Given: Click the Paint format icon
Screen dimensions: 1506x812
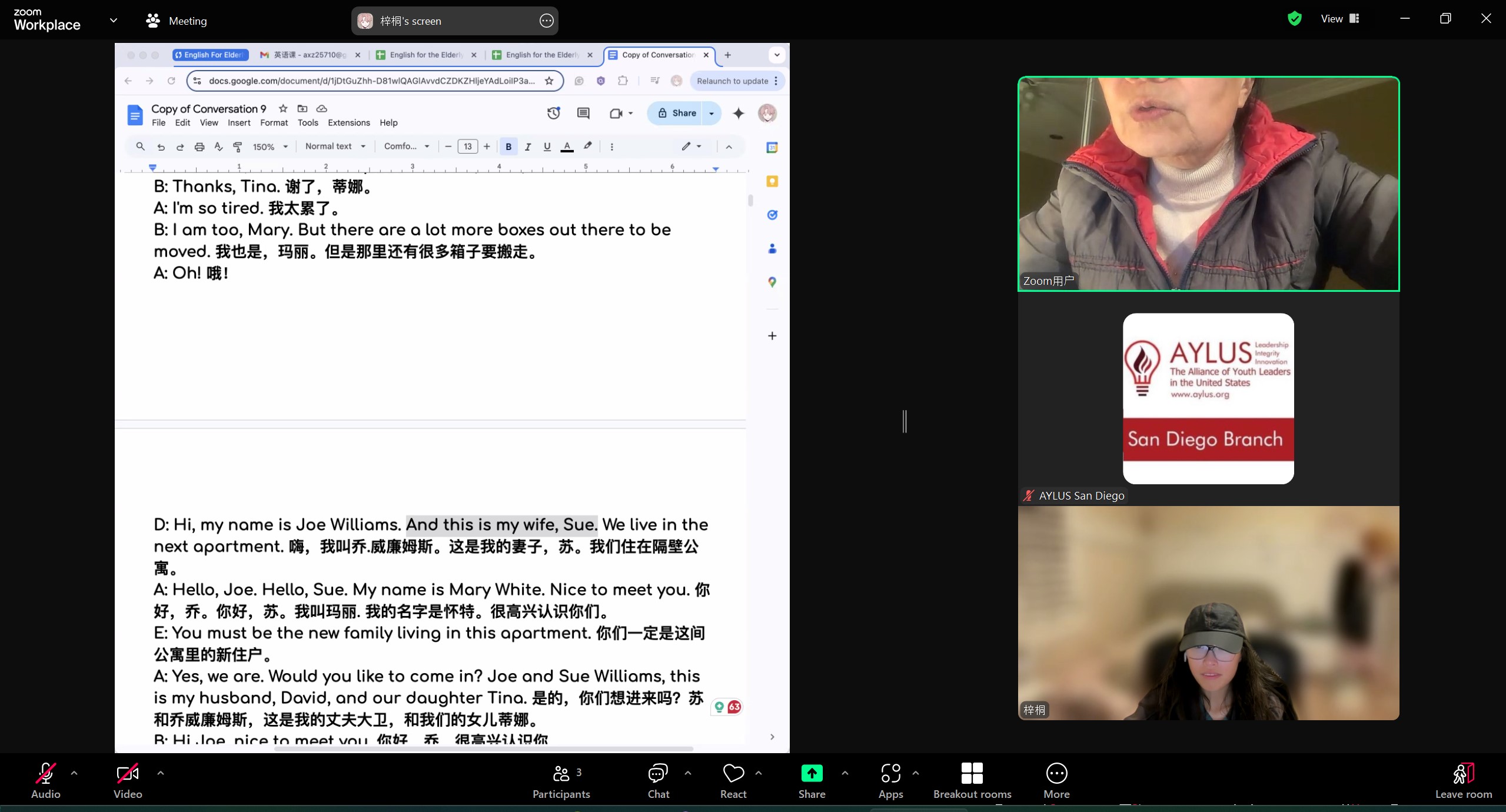Looking at the screenshot, I should pos(238,147).
